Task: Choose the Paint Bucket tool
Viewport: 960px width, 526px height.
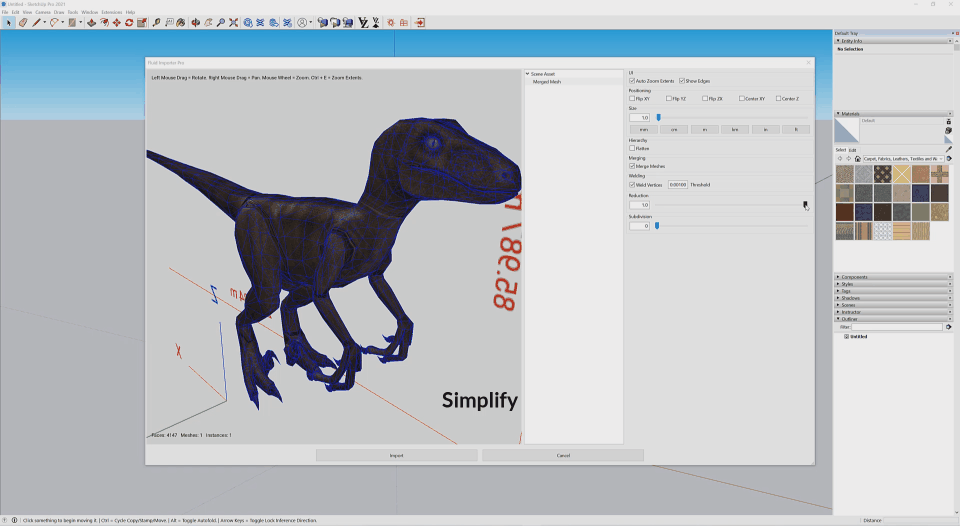Action: (181, 23)
